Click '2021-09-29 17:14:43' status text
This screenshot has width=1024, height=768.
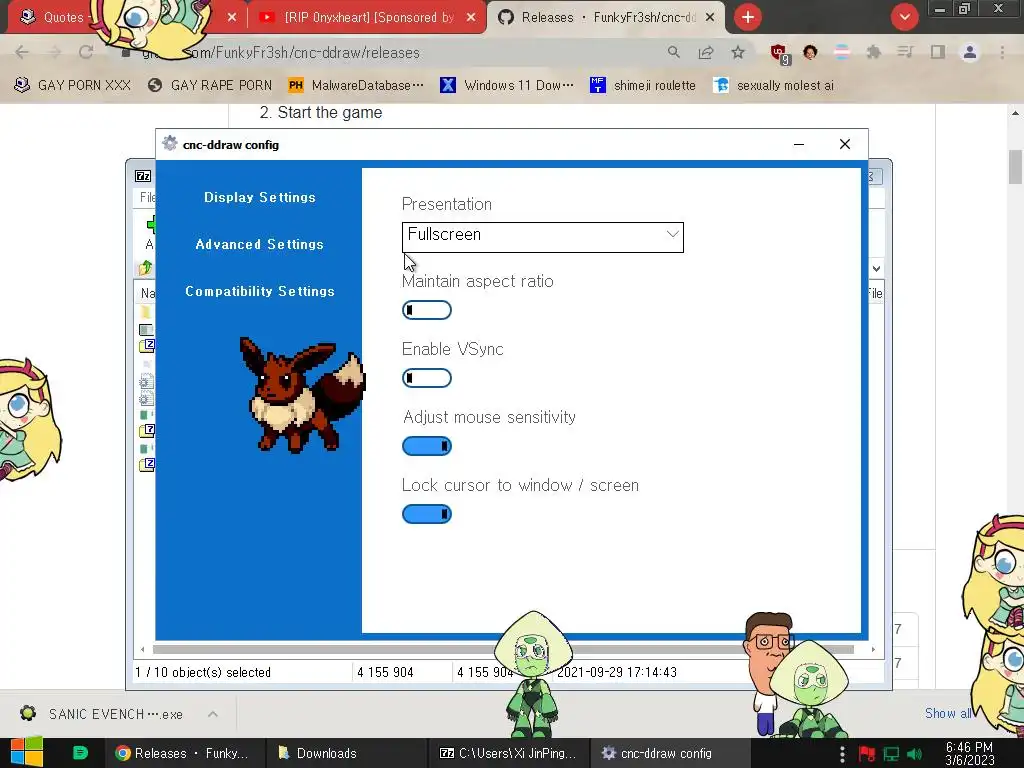pos(616,672)
